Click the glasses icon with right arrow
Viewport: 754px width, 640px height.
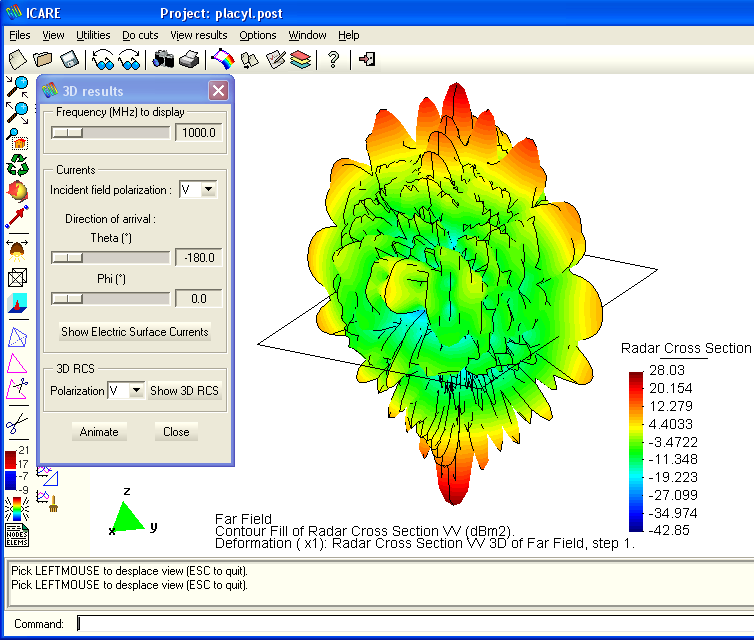pyautogui.click(x=129, y=60)
